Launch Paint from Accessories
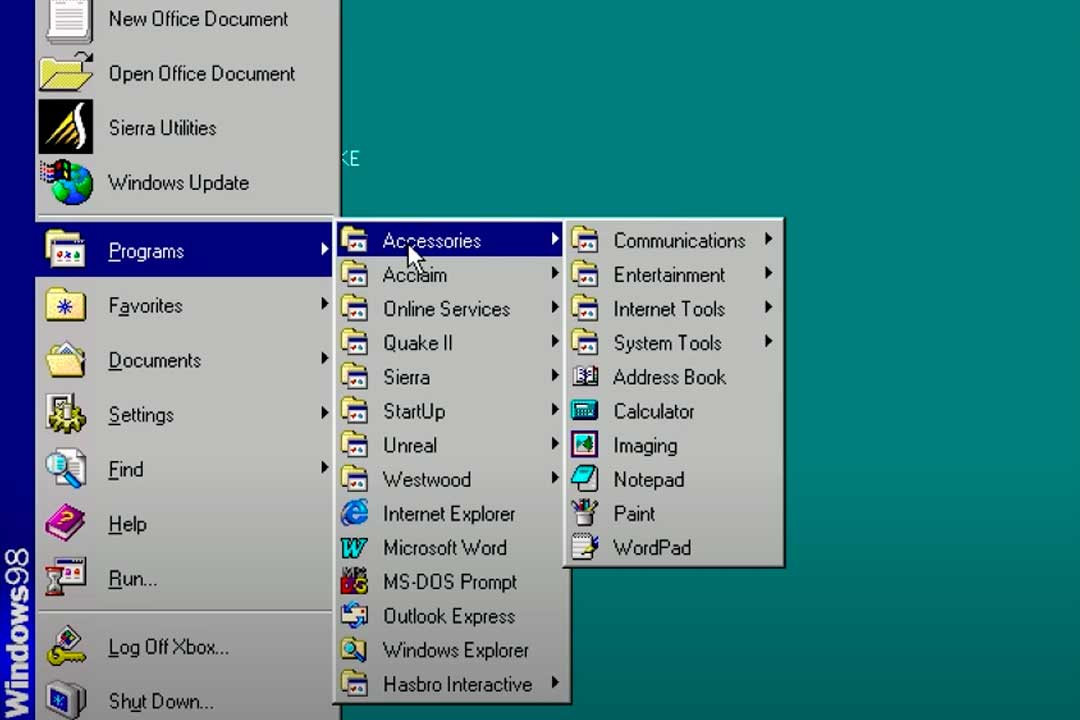Viewport: 1080px width, 720px height. click(x=674, y=513)
